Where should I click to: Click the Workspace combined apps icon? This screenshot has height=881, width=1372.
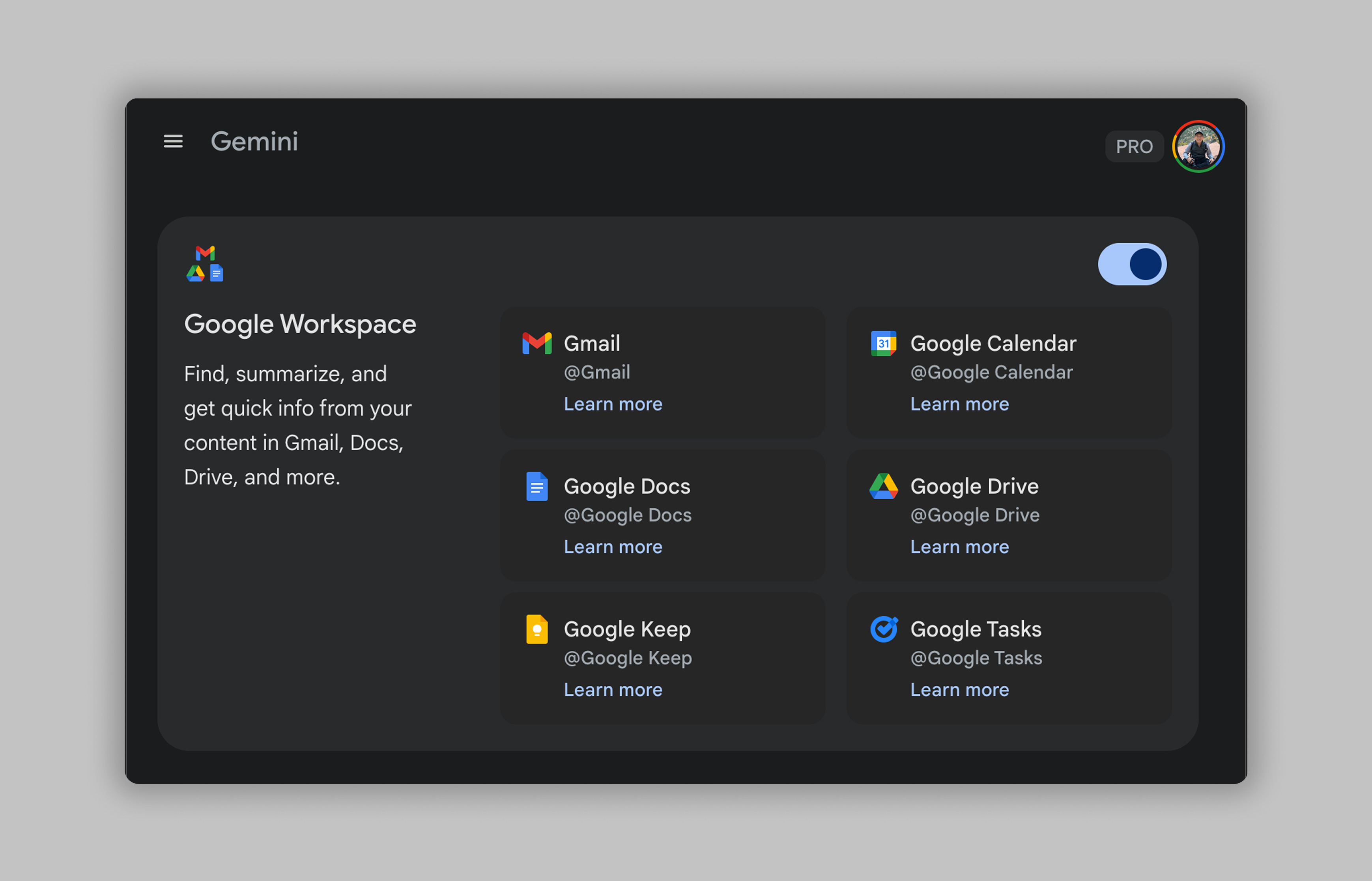pyautogui.click(x=205, y=264)
